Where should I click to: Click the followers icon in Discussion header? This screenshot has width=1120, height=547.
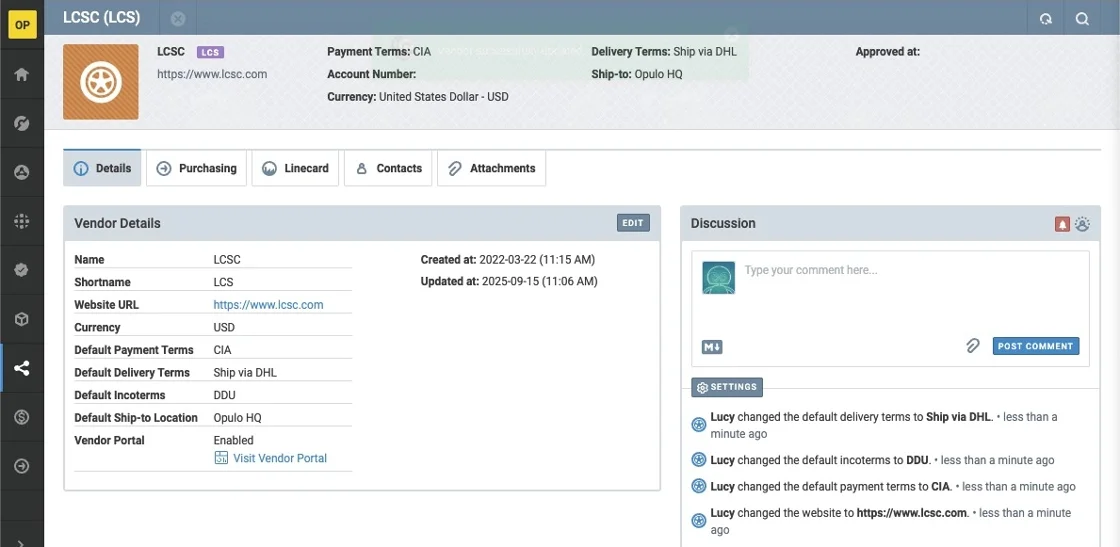(x=1082, y=224)
